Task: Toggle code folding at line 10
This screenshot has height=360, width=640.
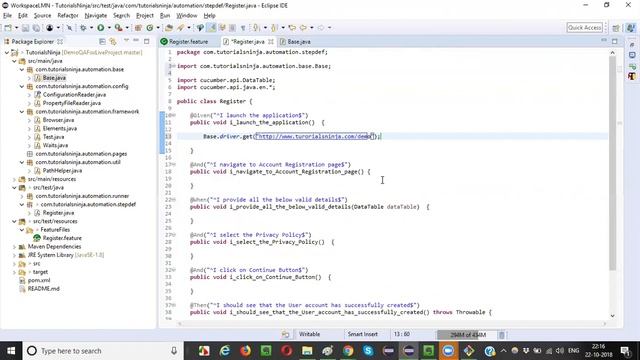Action: 174,116
